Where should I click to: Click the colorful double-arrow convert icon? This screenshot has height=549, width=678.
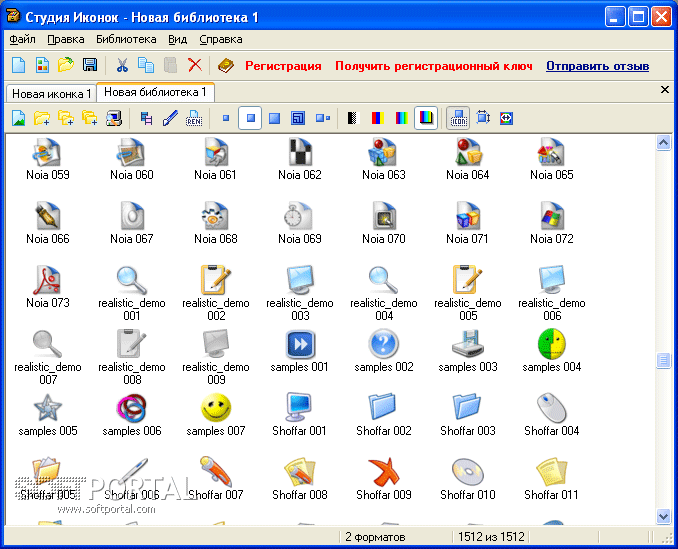[506, 118]
